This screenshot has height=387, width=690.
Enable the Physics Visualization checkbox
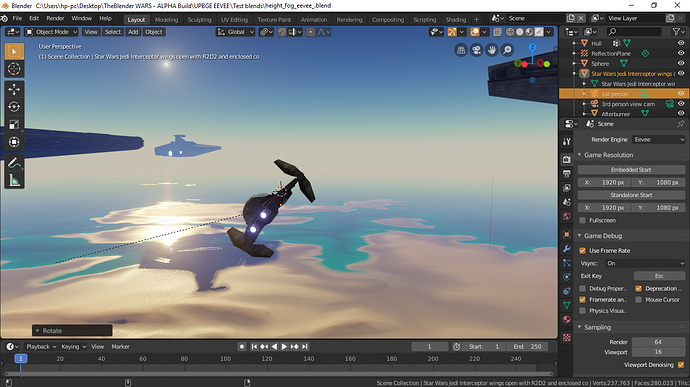(583, 311)
